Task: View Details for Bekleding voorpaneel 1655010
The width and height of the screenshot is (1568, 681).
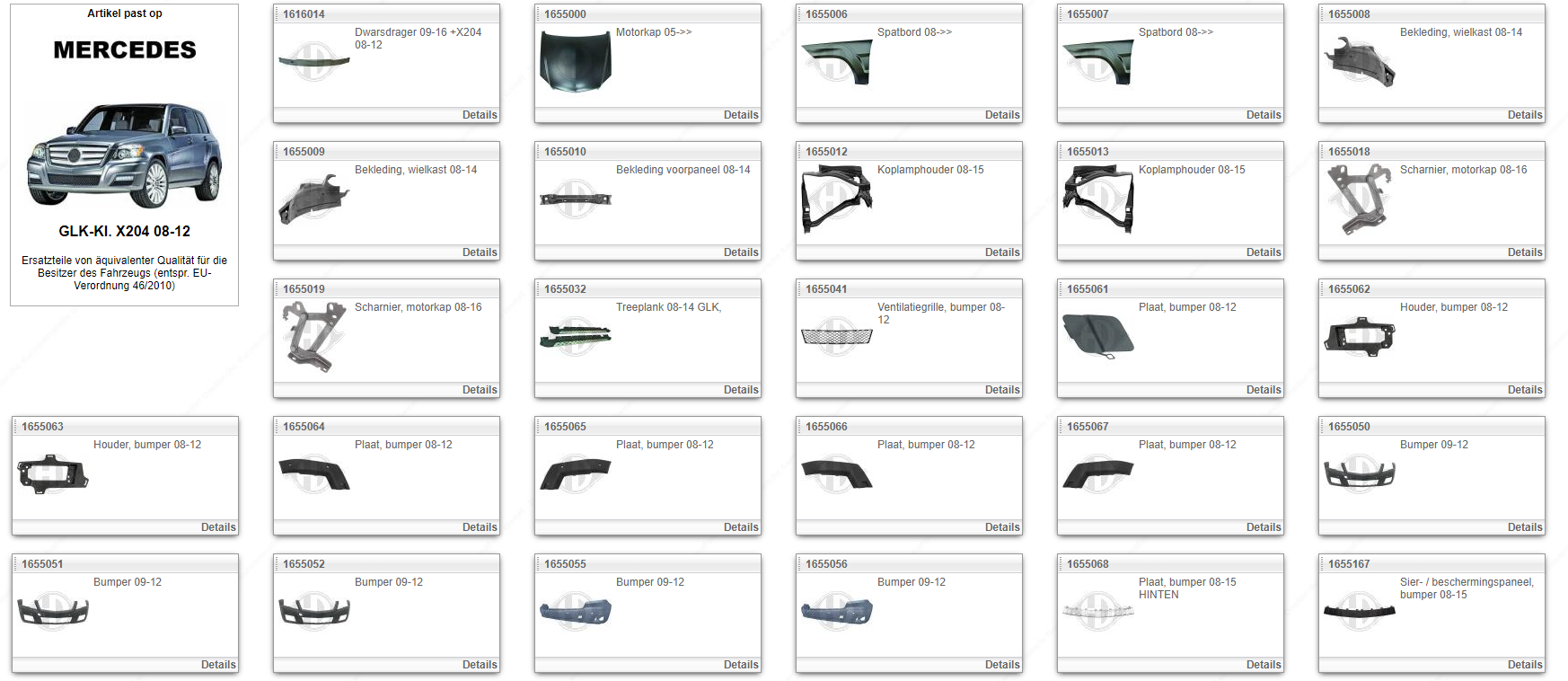Action: (741, 252)
